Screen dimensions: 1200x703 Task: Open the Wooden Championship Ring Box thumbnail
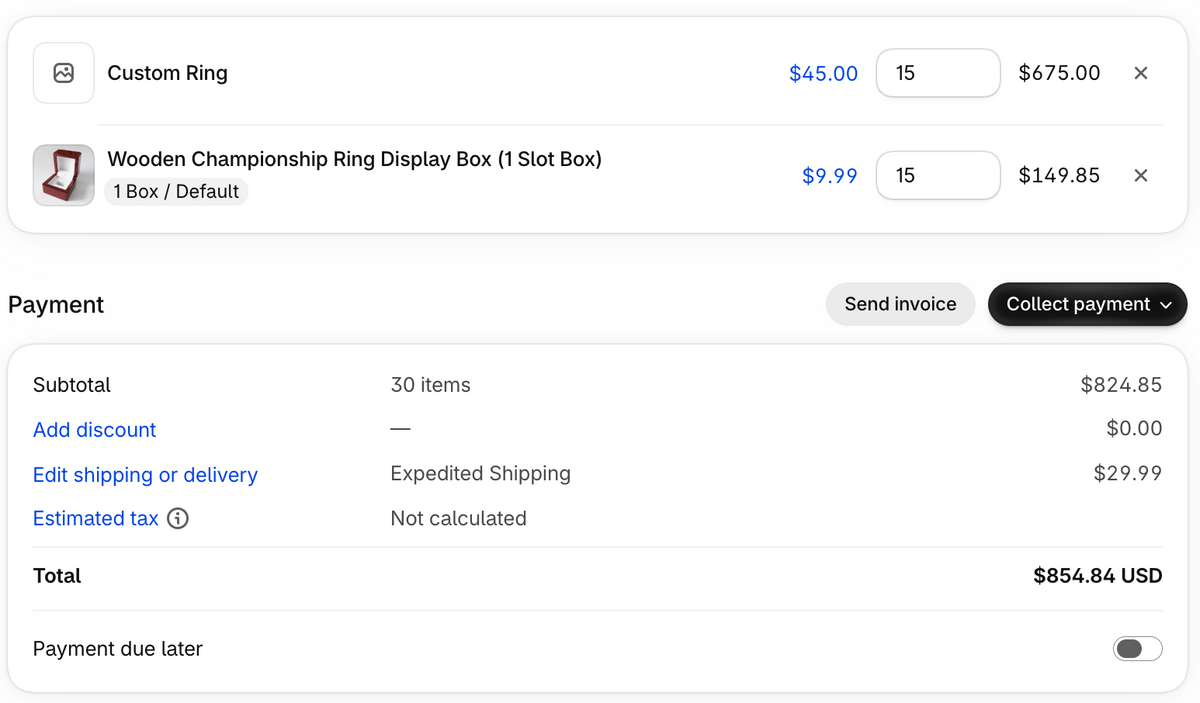64,175
